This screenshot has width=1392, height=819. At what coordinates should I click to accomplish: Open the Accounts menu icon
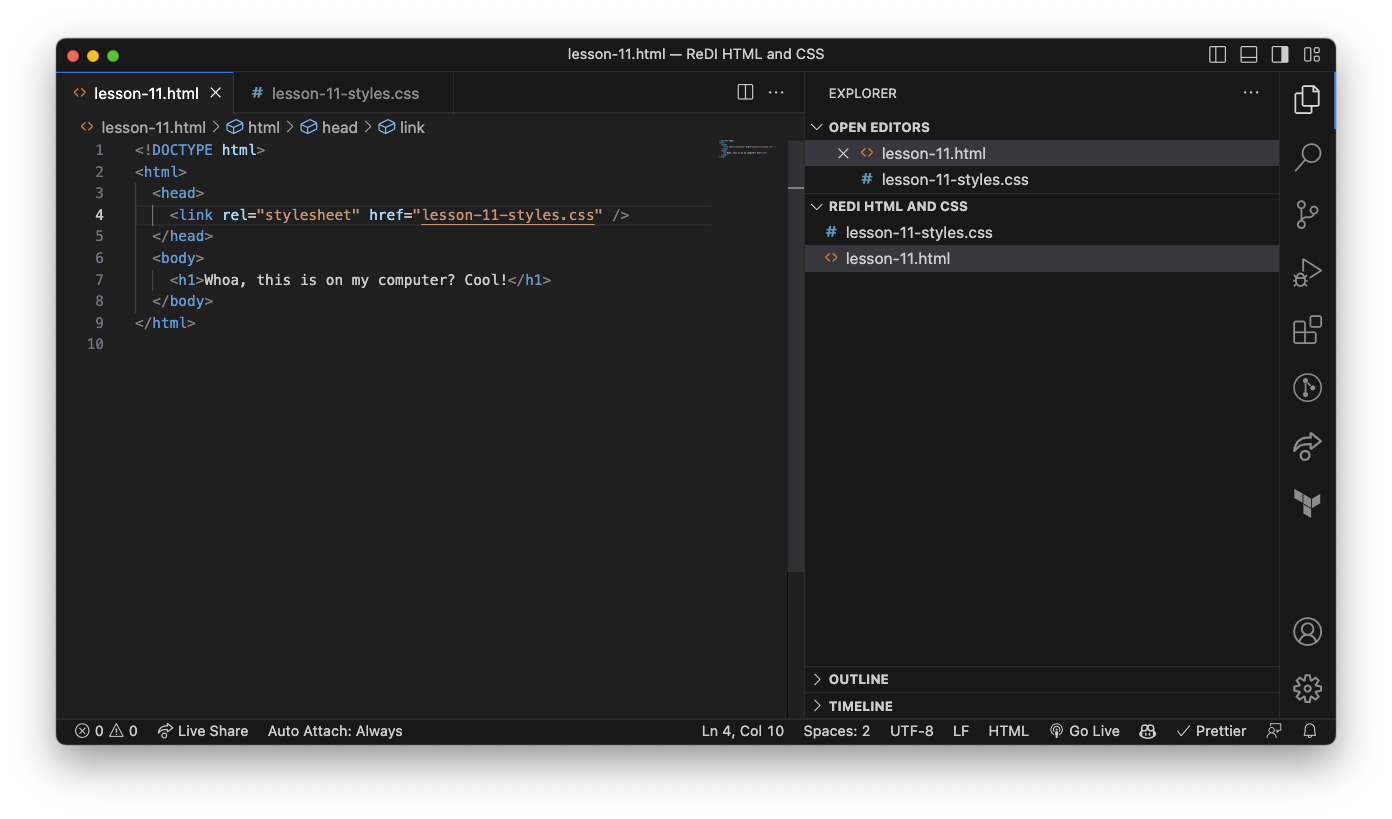coord(1307,631)
